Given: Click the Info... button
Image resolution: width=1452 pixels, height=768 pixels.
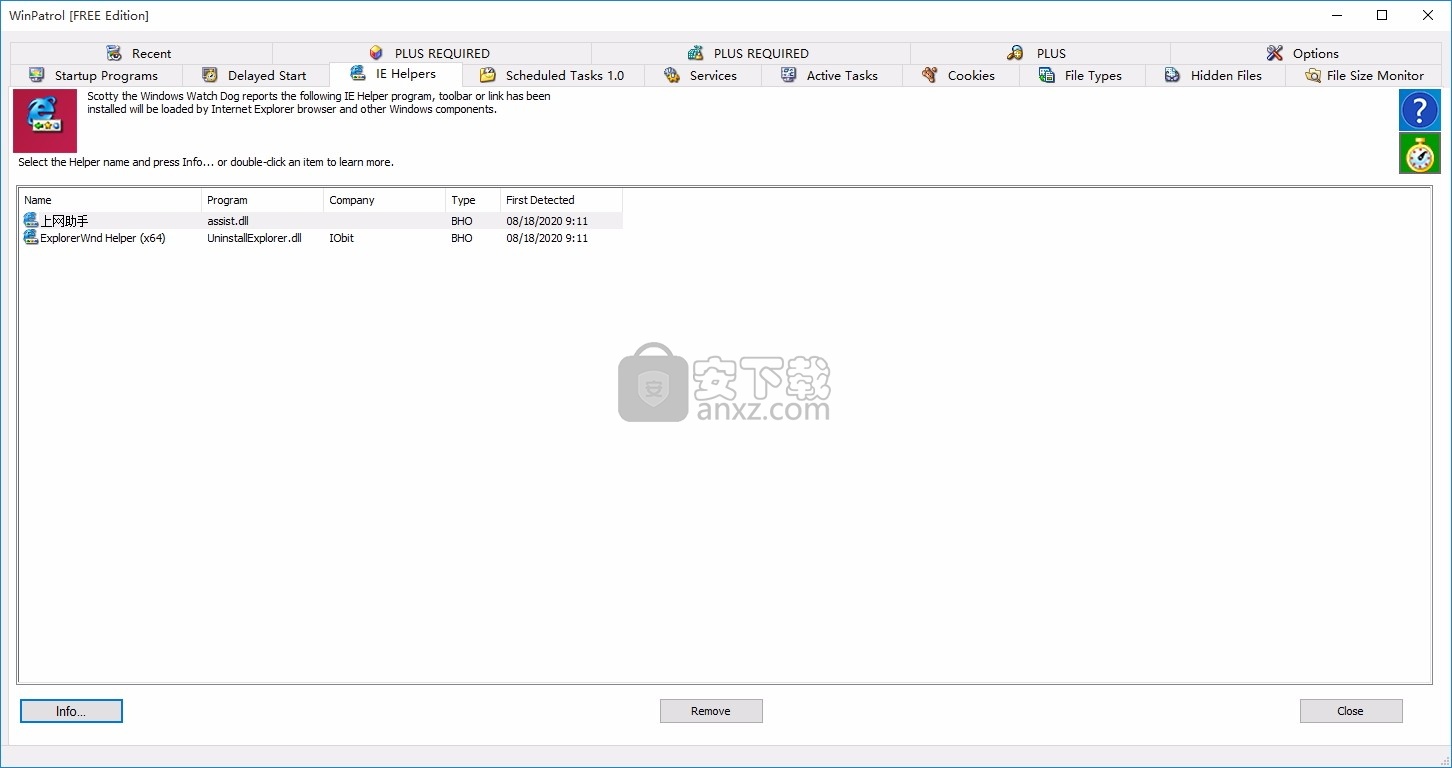Looking at the screenshot, I should pyautogui.click(x=71, y=711).
